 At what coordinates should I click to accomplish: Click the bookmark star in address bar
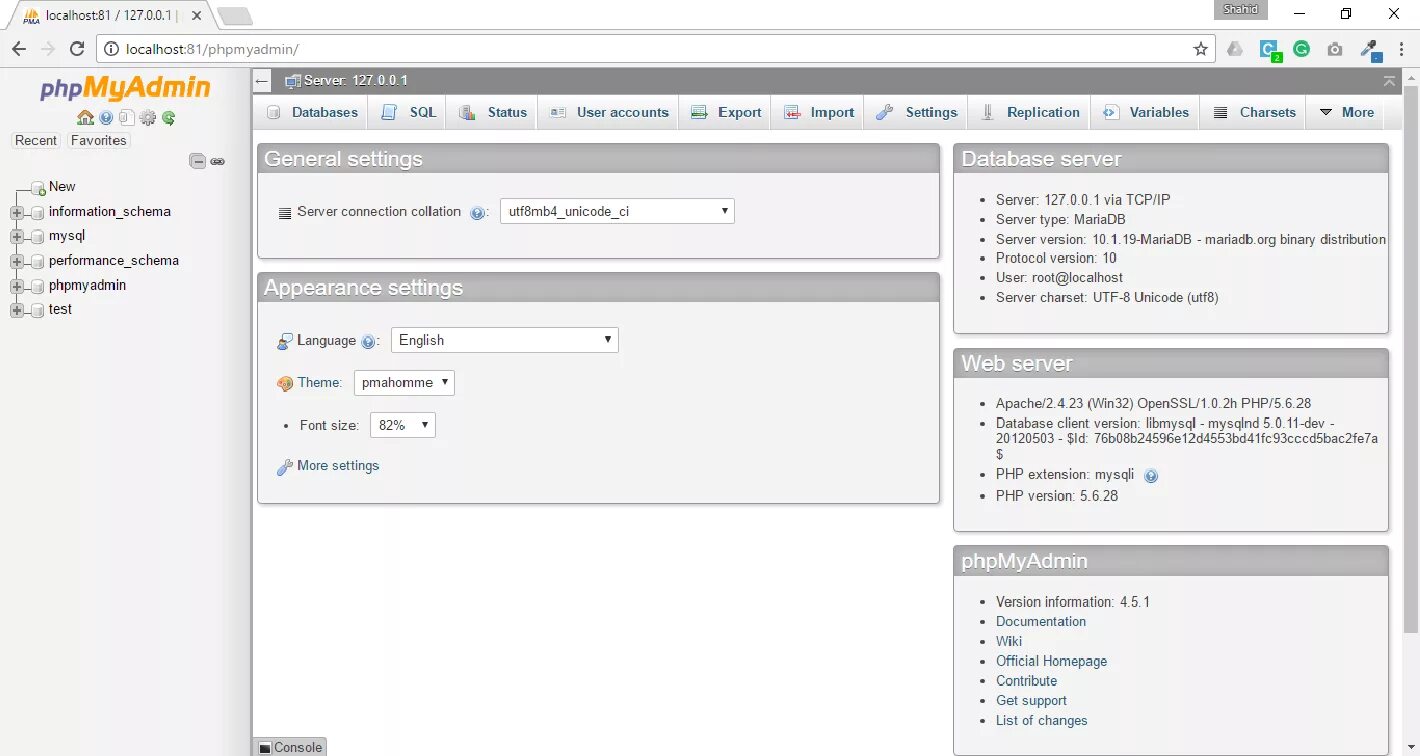coord(1201,49)
